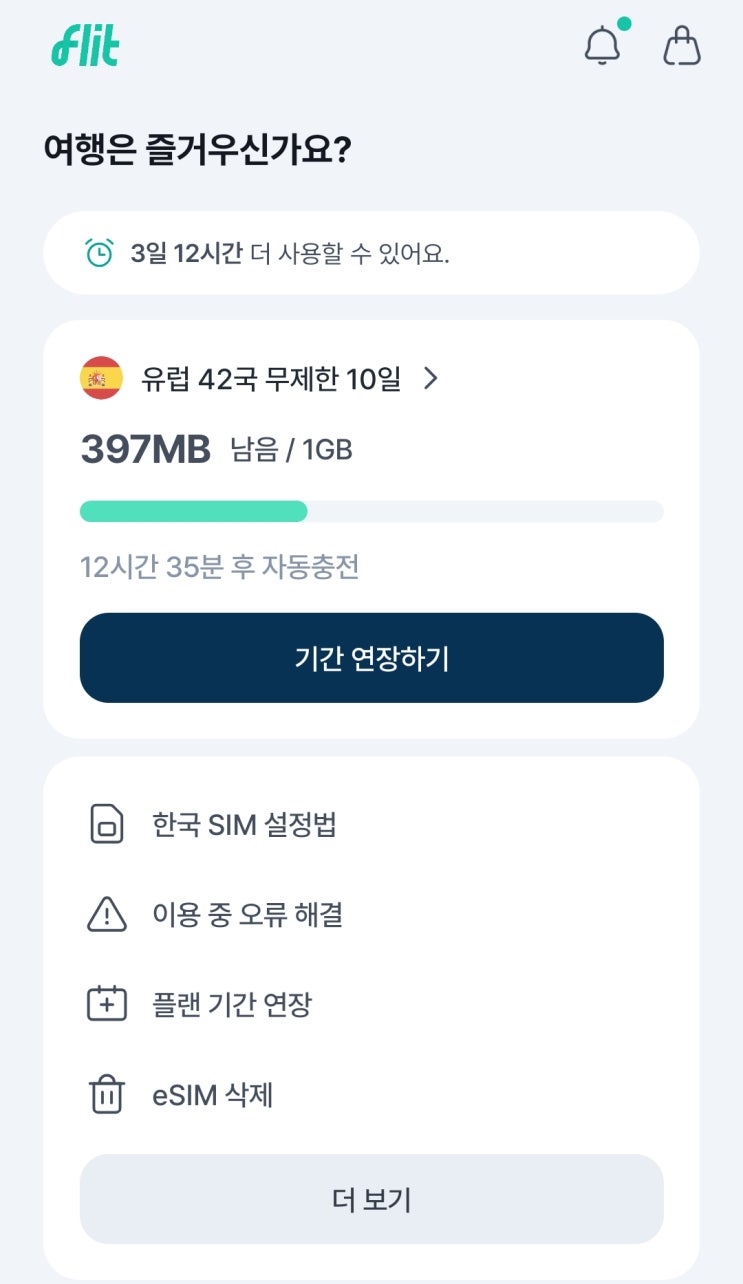This screenshot has width=743, height=1284.
Task: Select 이용 중 오류 해결
Action: click(x=247, y=914)
